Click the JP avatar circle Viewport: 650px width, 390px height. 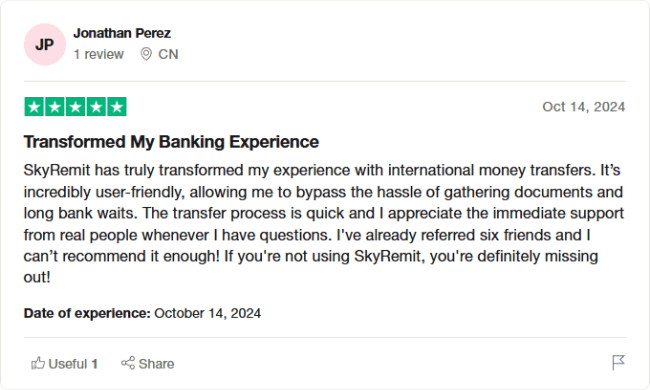[45, 44]
